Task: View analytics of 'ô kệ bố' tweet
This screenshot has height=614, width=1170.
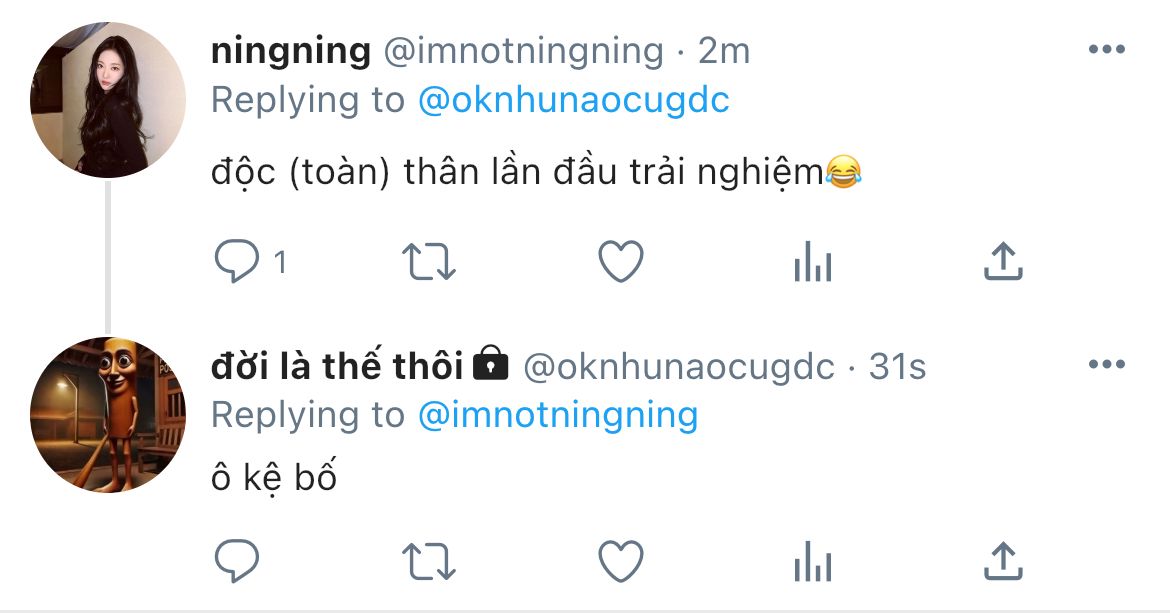Action: pos(813,561)
